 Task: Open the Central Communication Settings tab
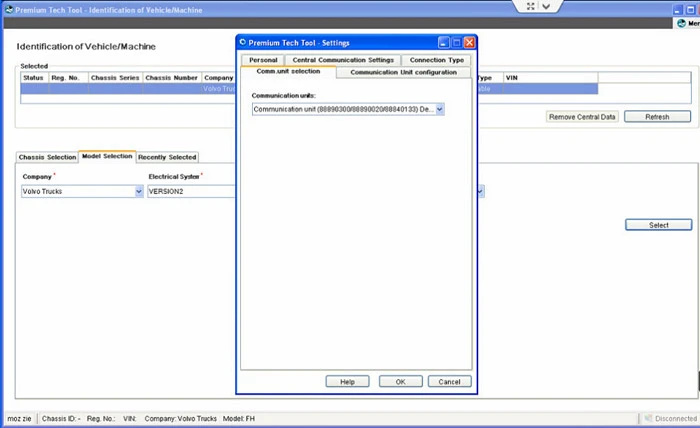point(343,60)
